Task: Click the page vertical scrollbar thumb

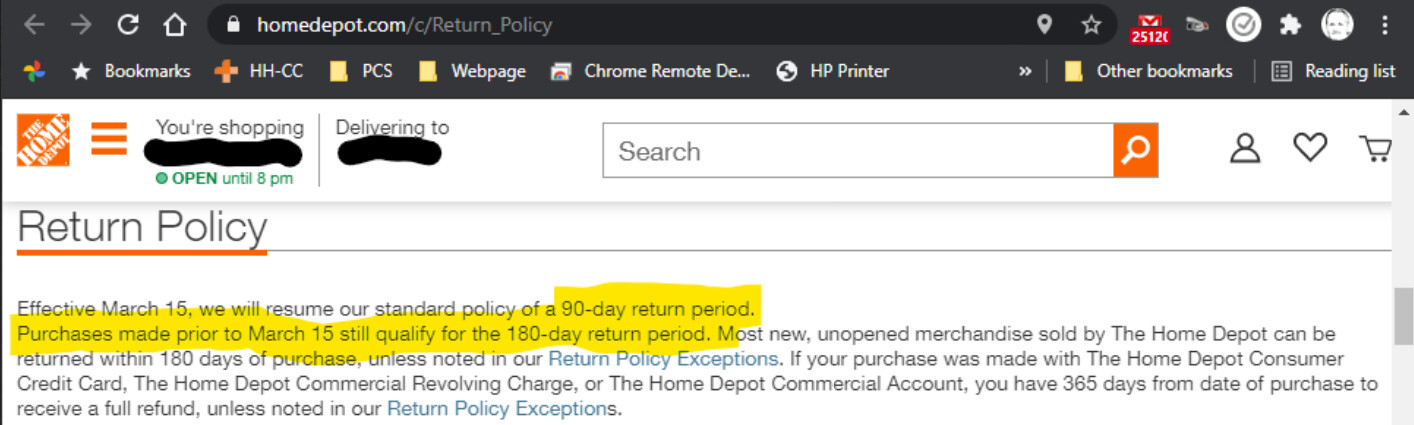Action: (x=1403, y=318)
